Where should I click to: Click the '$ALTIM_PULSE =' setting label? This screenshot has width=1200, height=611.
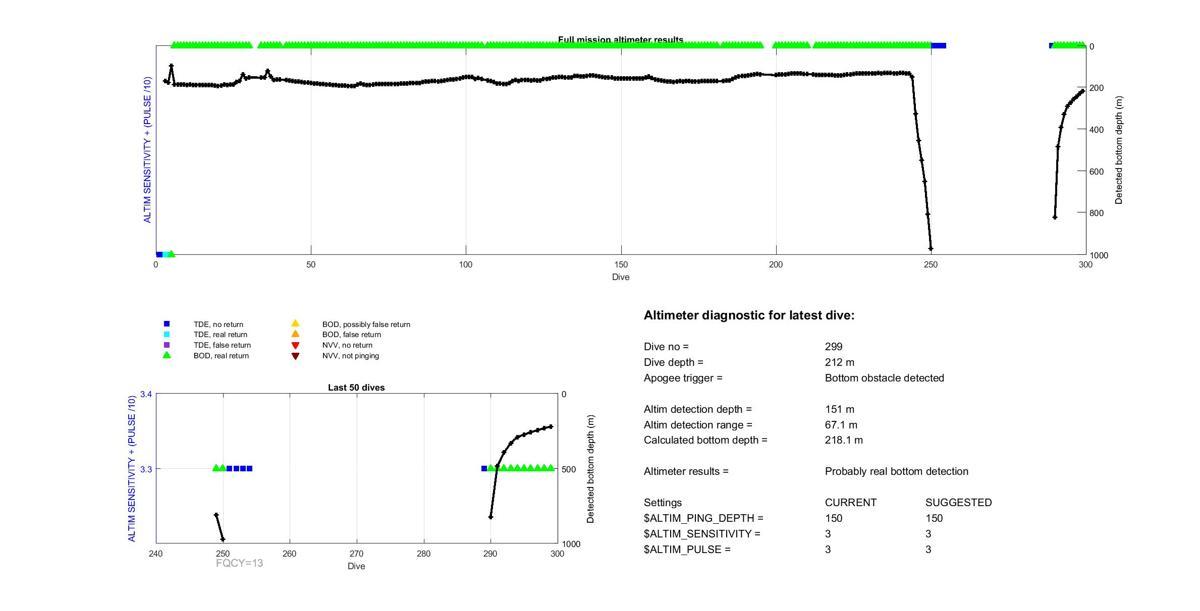(x=687, y=550)
